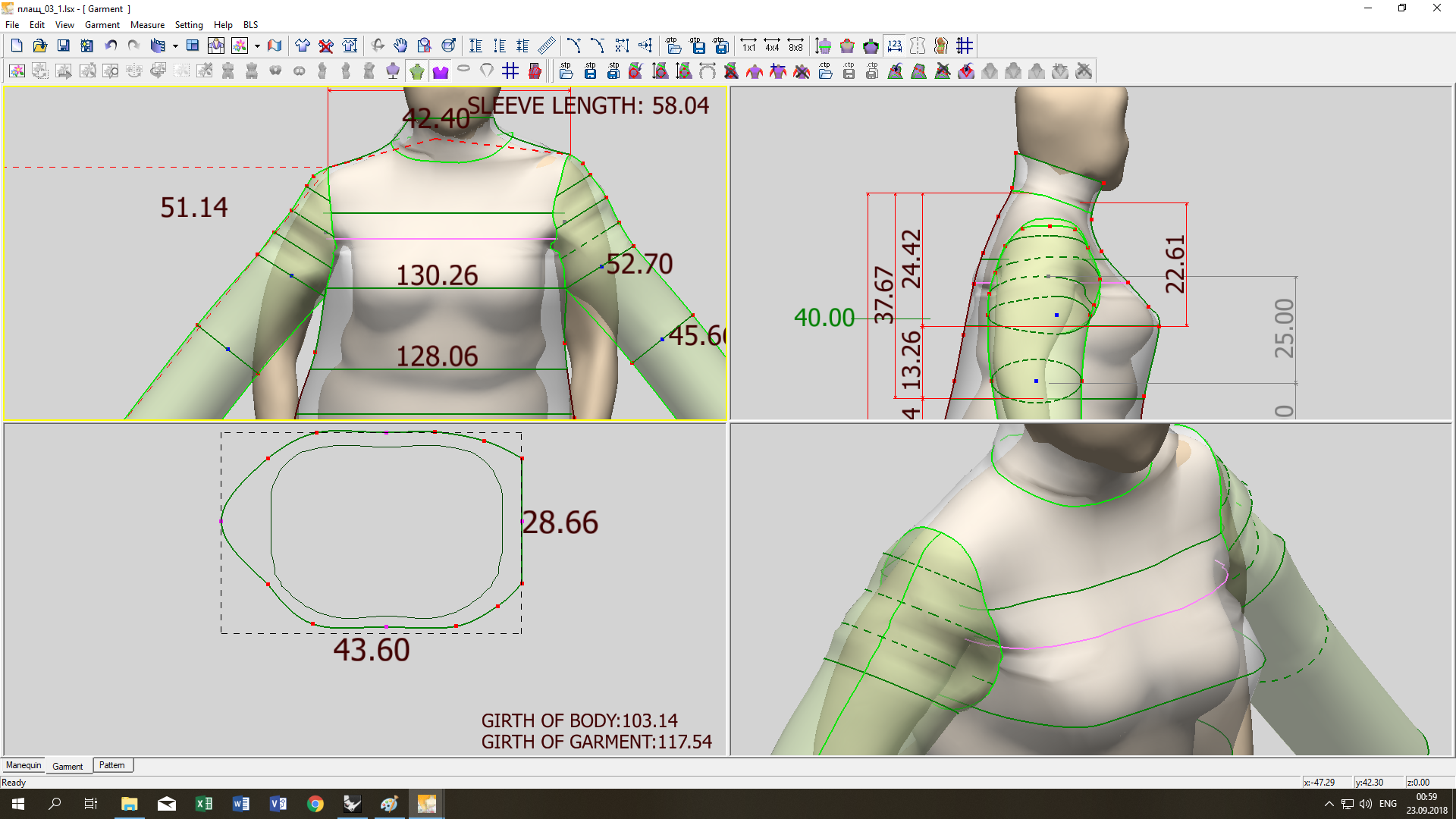The width and height of the screenshot is (1456, 819).
Task: Expand dropdown arrow beside flower image icon
Action: pyautogui.click(x=257, y=46)
